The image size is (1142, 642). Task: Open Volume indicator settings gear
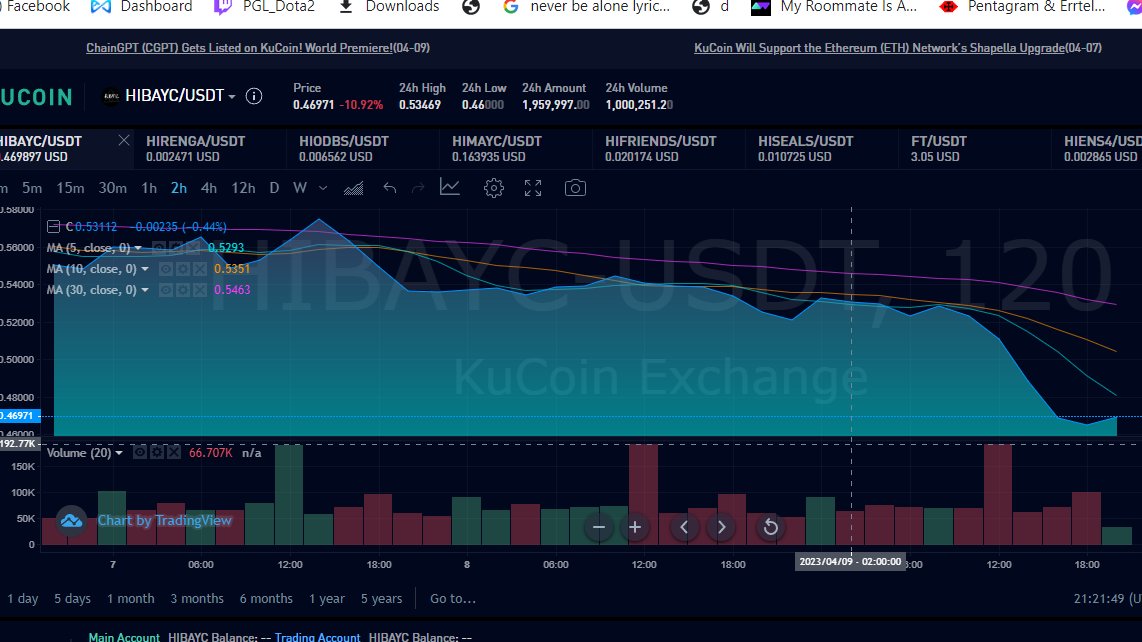(157, 453)
